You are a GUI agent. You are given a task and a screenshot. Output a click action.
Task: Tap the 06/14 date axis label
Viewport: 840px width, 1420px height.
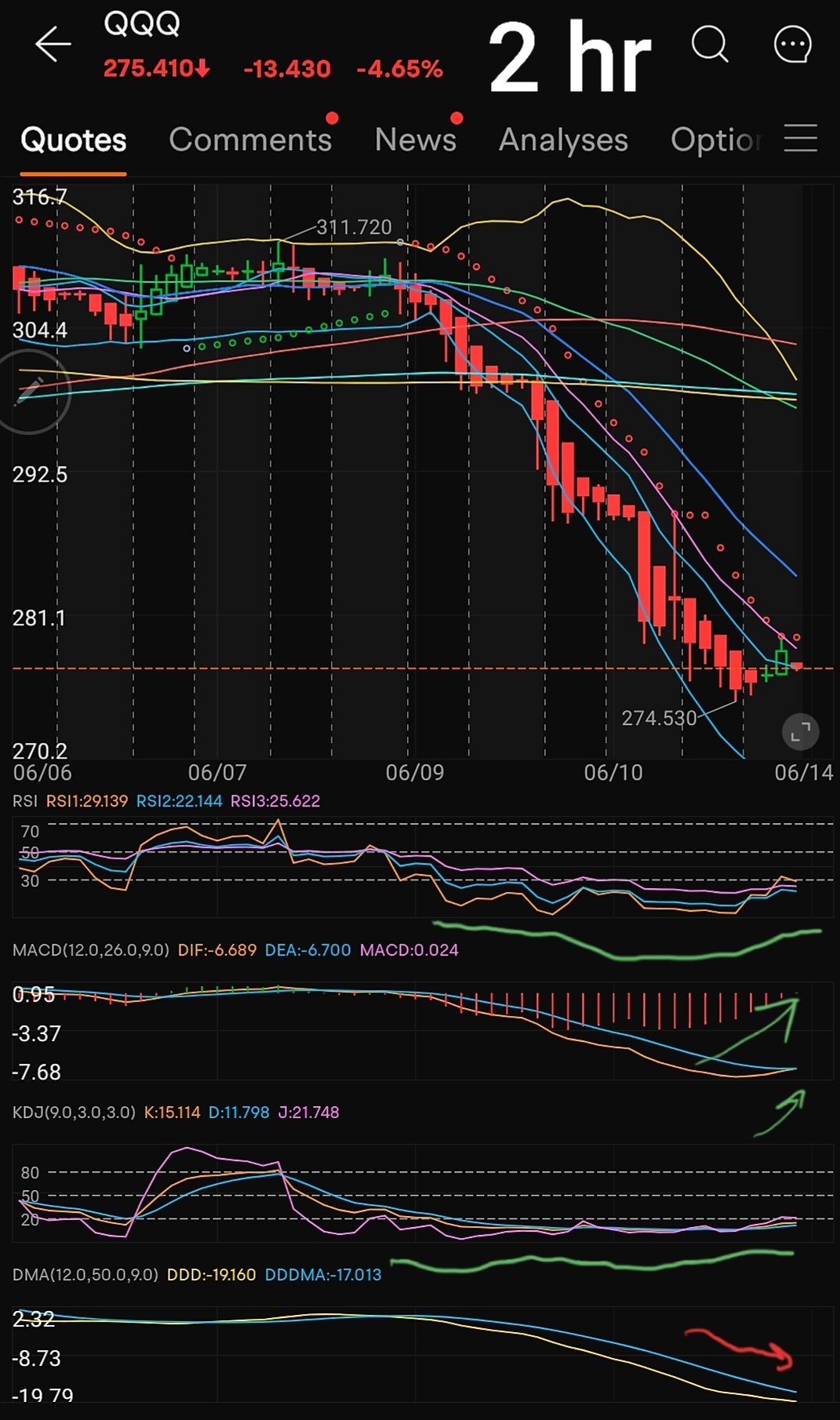click(804, 773)
